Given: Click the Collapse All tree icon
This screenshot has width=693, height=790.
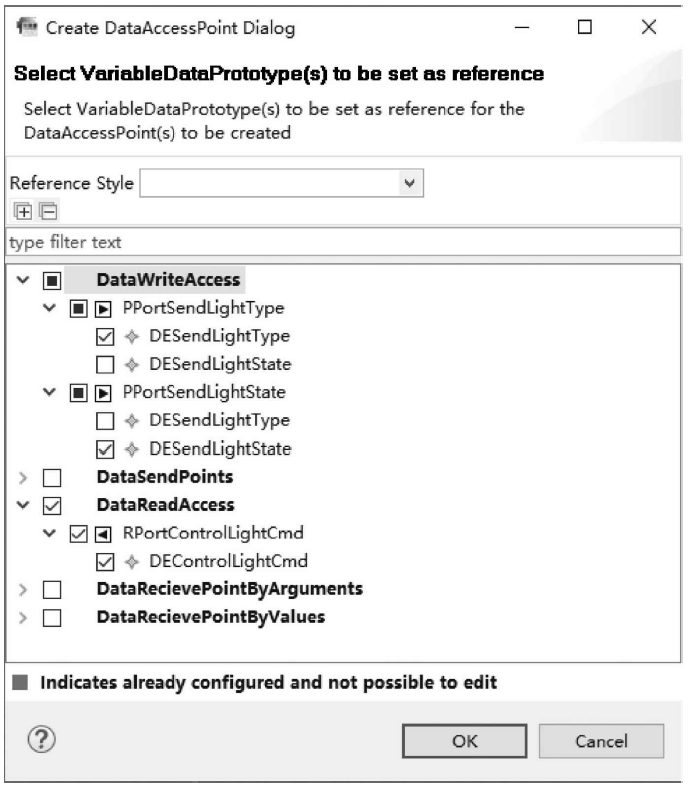Looking at the screenshot, I should pos(48,211).
